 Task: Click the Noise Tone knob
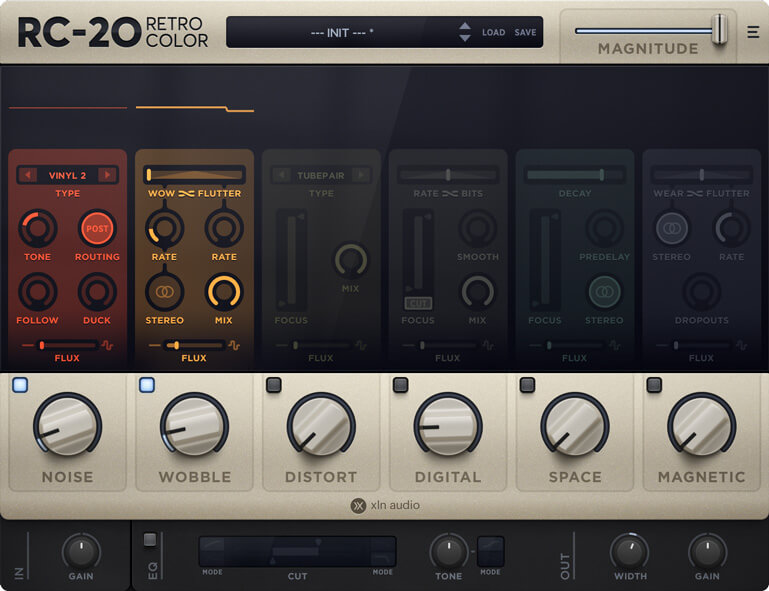point(38,228)
